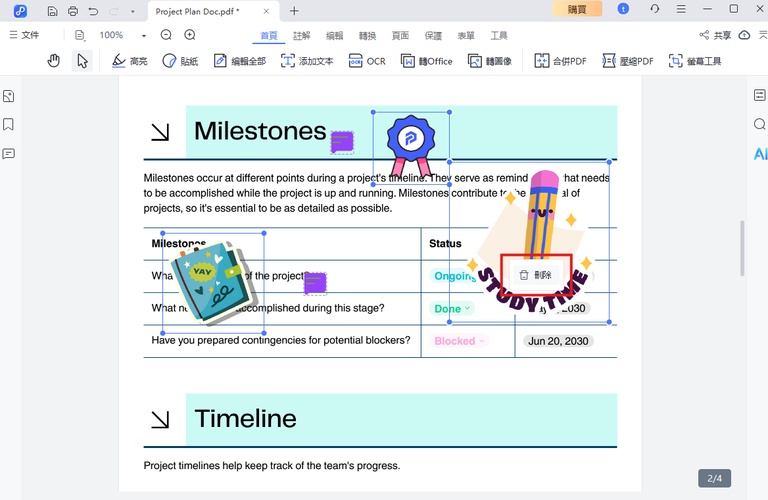Click the zoom out magnifier
Image resolution: width=768 pixels, height=500 pixels.
coord(166,35)
